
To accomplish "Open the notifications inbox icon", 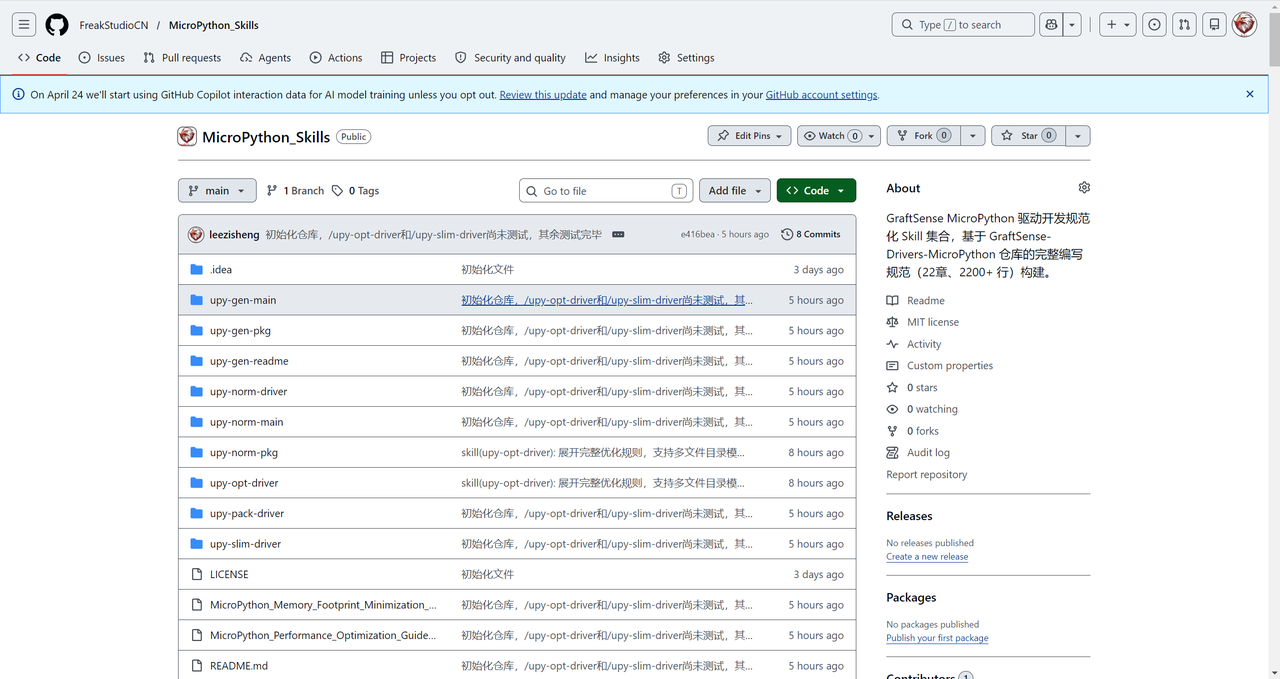I will (1214, 25).
